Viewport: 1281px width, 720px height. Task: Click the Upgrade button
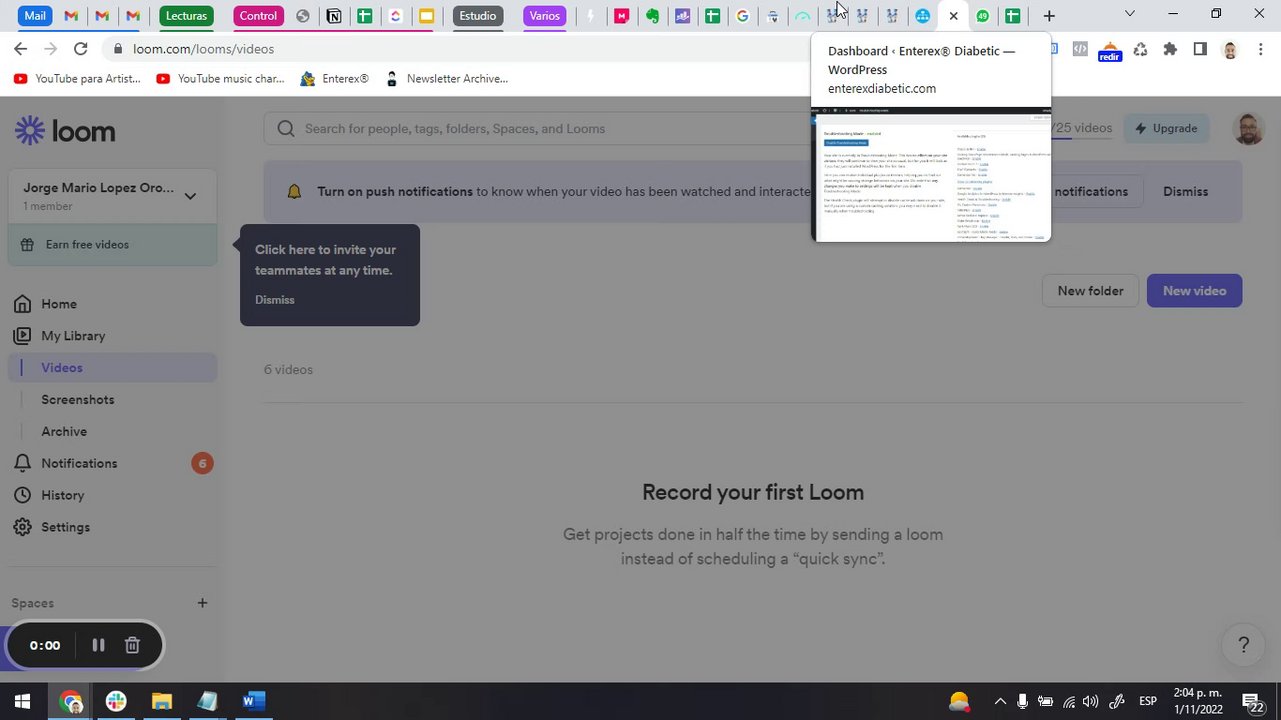click(x=1165, y=129)
